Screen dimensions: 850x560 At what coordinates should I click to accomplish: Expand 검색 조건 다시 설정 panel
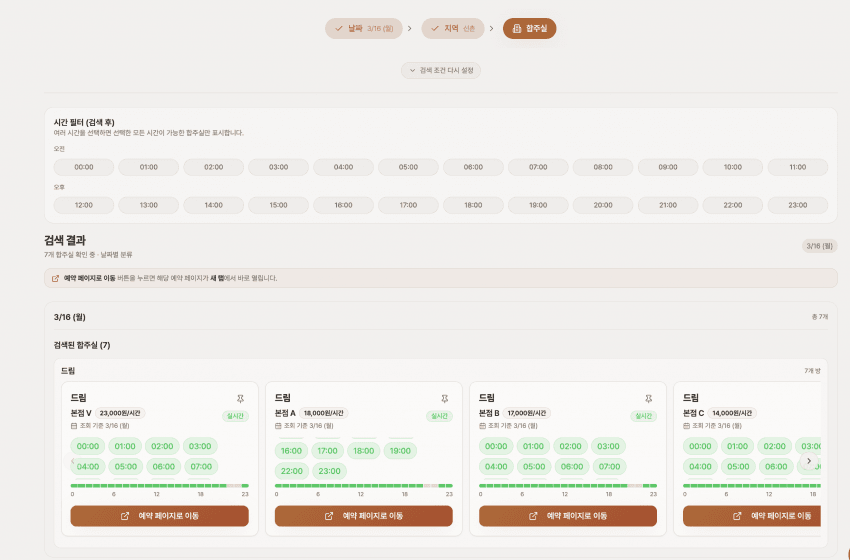point(441,70)
